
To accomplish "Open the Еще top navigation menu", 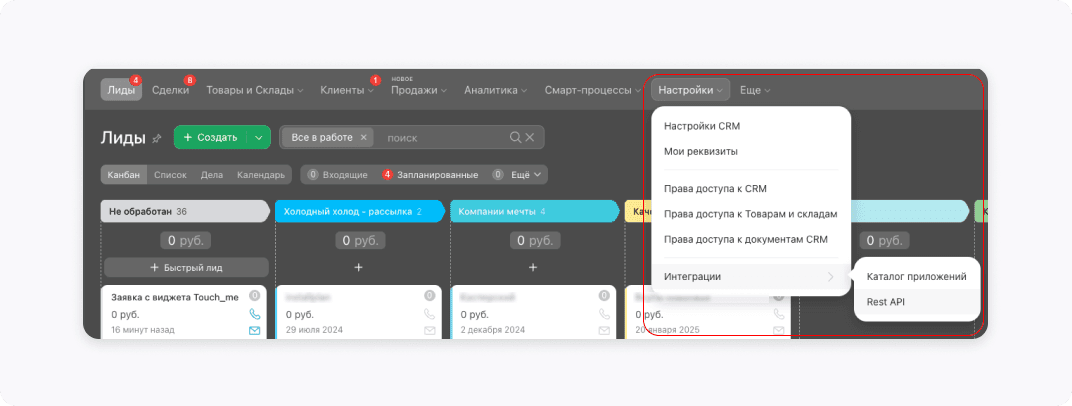I will click(755, 90).
